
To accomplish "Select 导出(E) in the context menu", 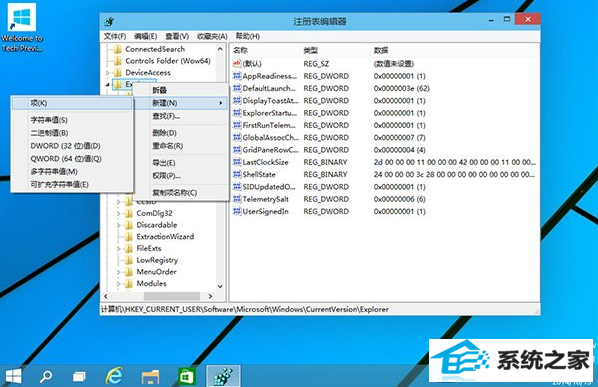I will pyautogui.click(x=182, y=163).
